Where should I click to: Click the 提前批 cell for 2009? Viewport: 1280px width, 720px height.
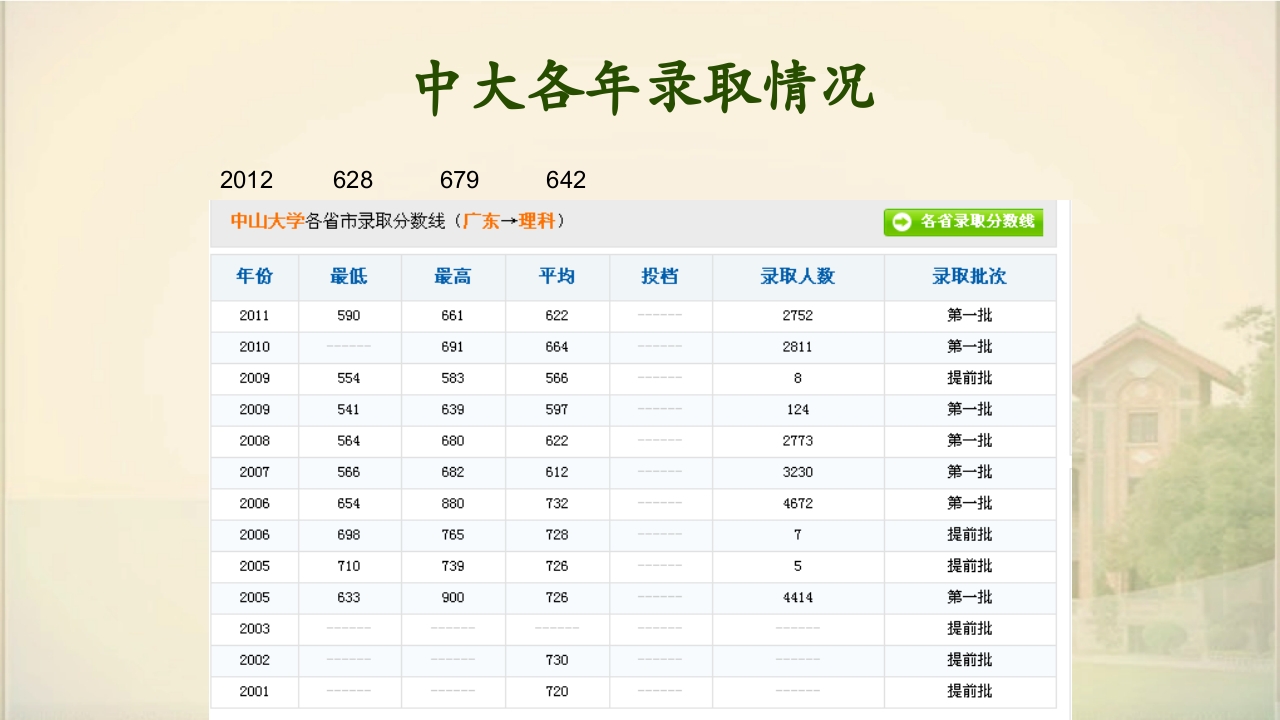(x=970, y=378)
